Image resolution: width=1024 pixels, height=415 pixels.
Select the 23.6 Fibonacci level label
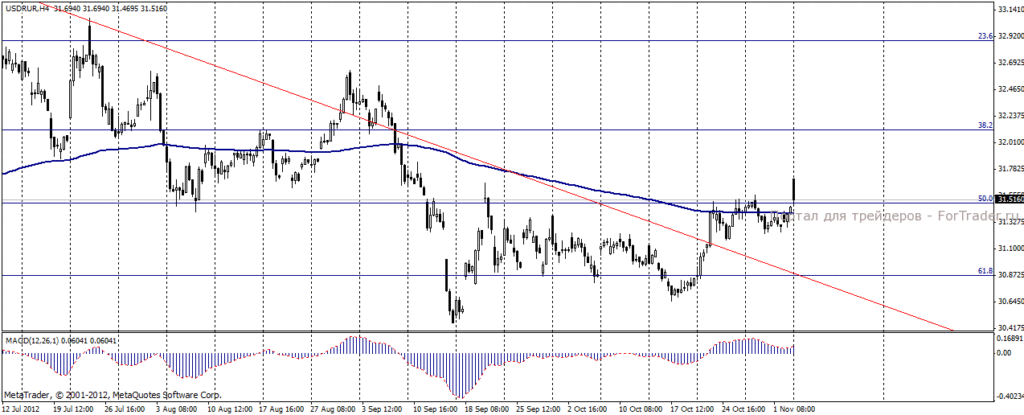click(985, 37)
